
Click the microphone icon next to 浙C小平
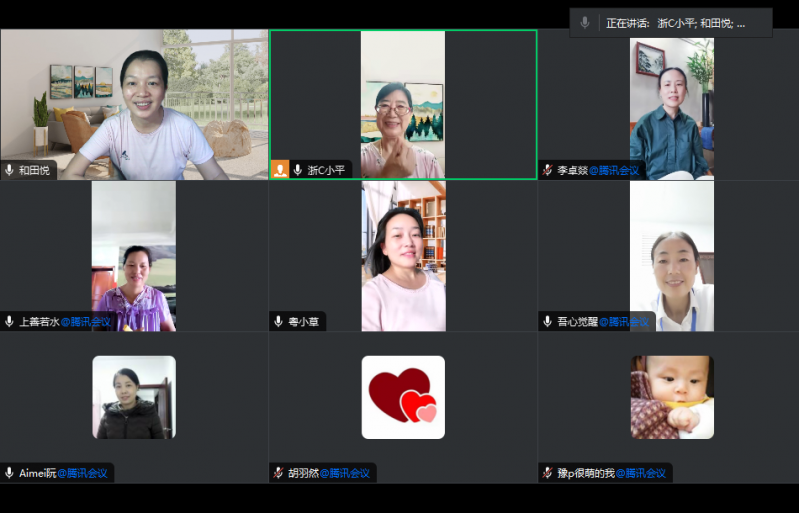pos(297,170)
